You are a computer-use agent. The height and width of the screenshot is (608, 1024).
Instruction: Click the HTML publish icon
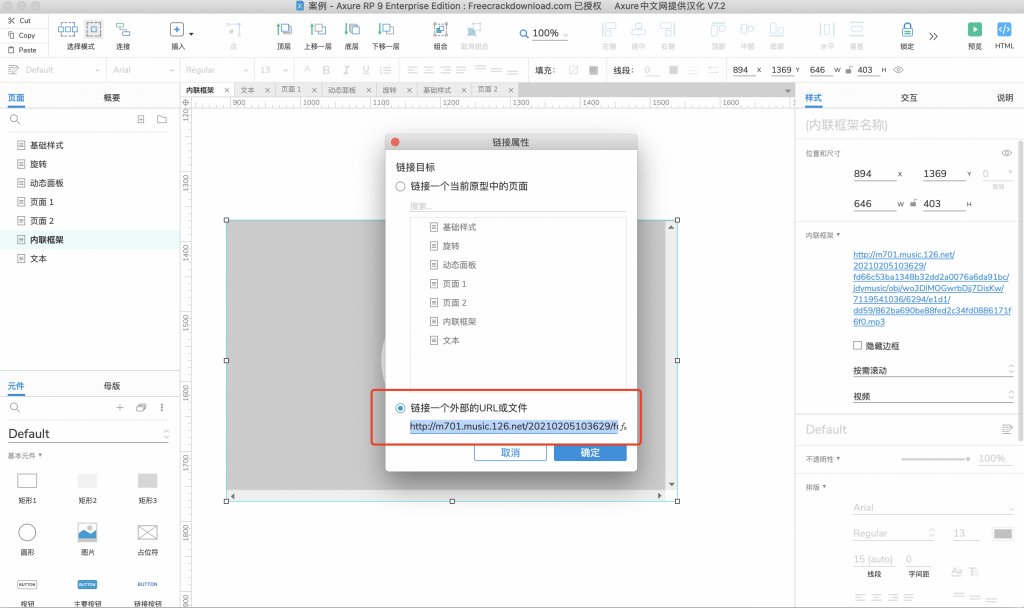[x=1004, y=30]
